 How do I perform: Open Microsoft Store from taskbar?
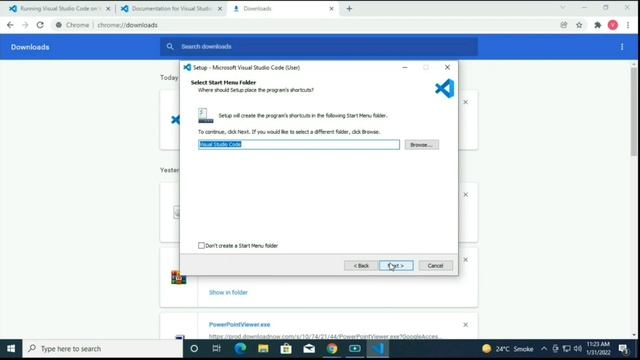(x=286, y=349)
